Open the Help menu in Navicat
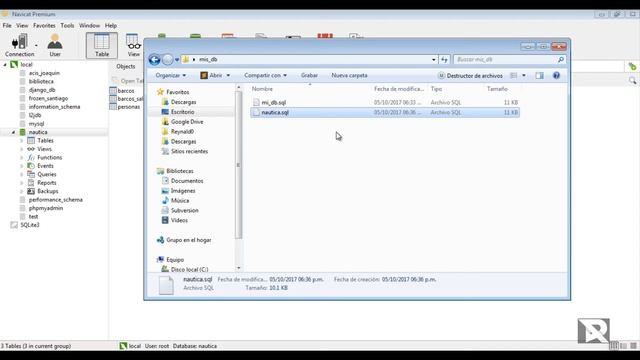Image resolution: width=640 pixels, height=360 pixels. pyautogui.click(x=111, y=25)
